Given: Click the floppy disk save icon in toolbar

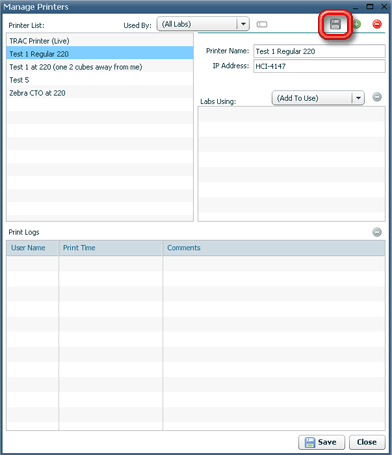Looking at the screenshot, I should click(335, 24).
